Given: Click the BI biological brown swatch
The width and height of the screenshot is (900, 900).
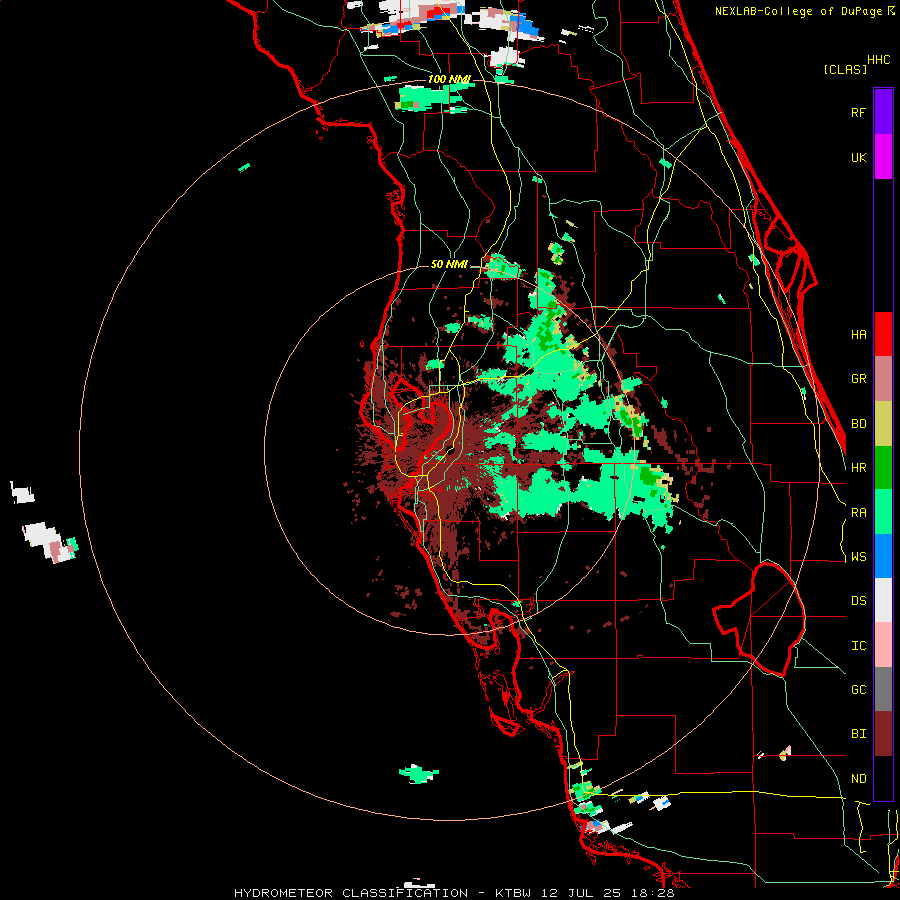Looking at the screenshot, I should pyautogui.click(x=883, y=734).
